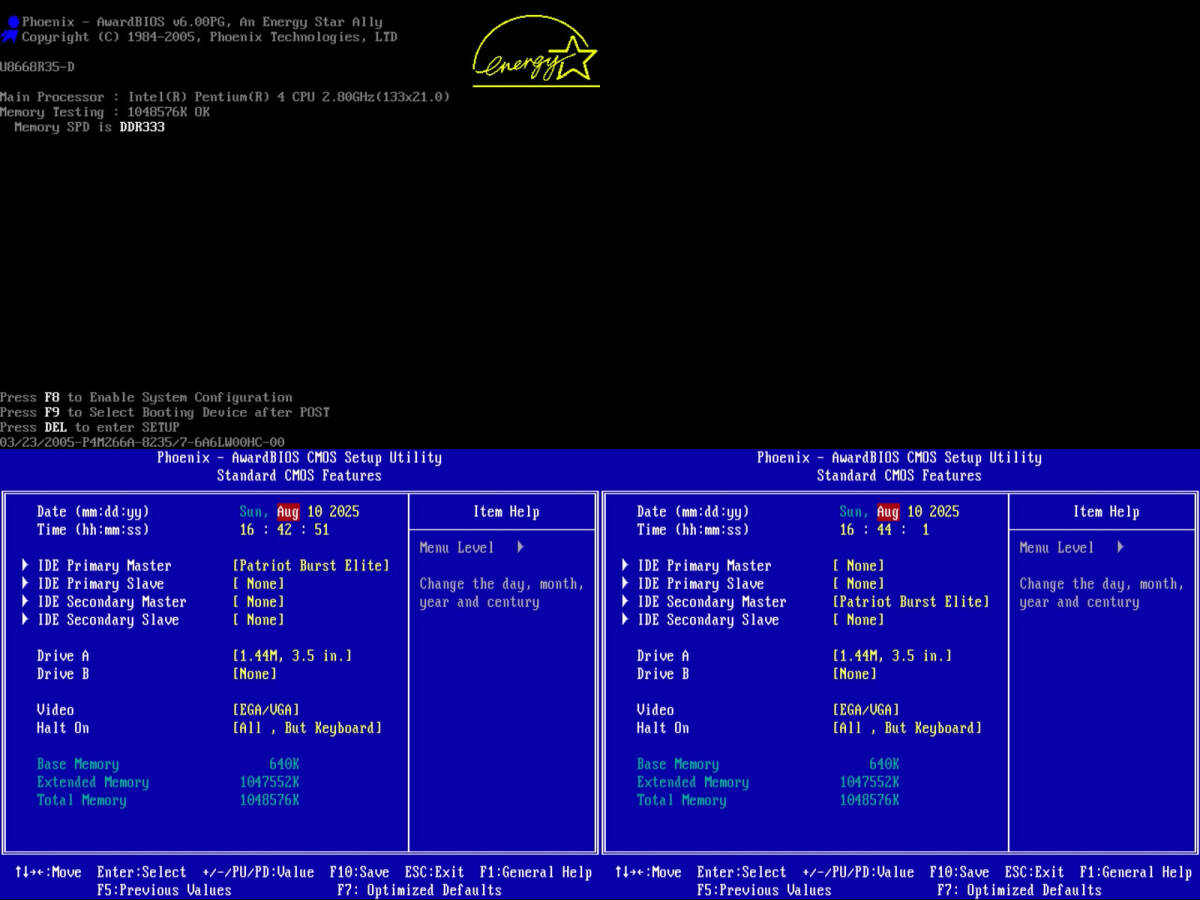
Task: Change Drive B [None] in right setup screen
Action: coord(855,674)
